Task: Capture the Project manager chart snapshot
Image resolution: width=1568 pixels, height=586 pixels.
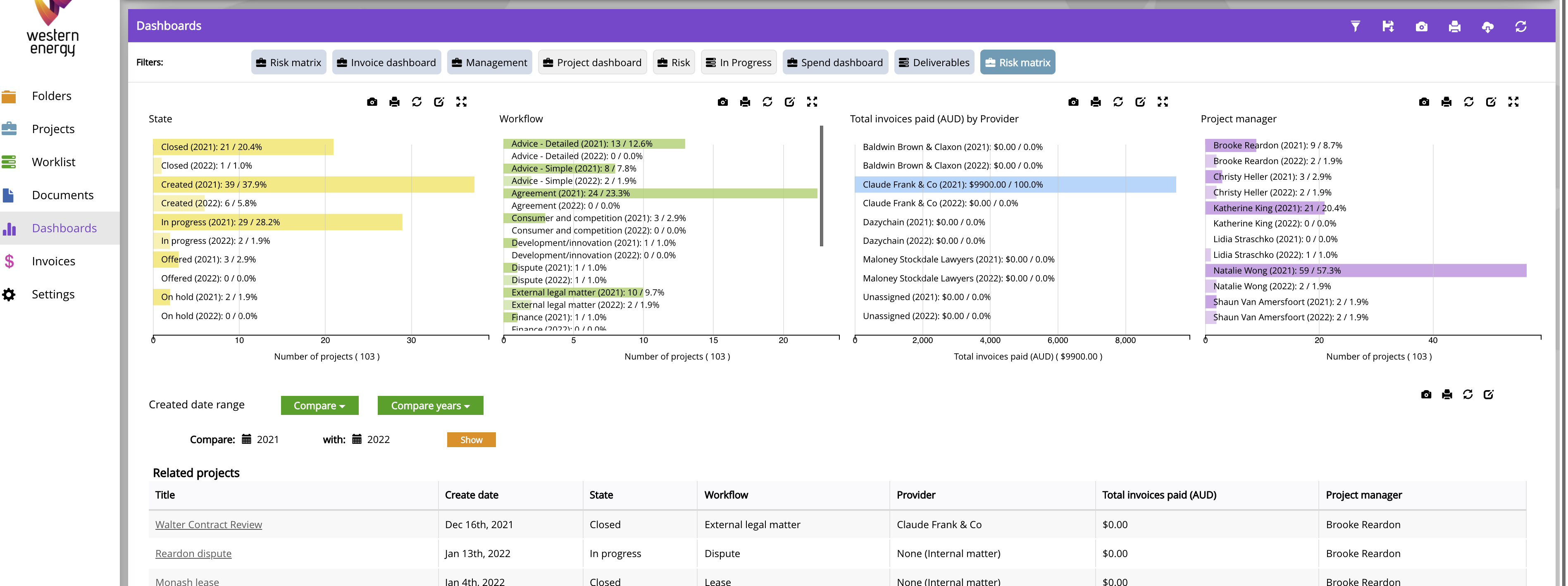Action: point(1424,102)
